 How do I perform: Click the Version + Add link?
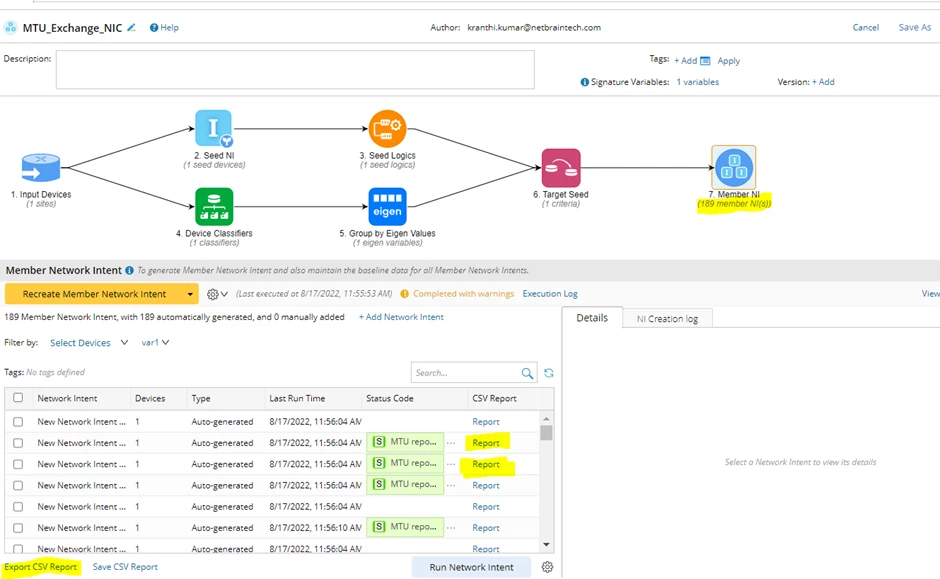point(823,82)
